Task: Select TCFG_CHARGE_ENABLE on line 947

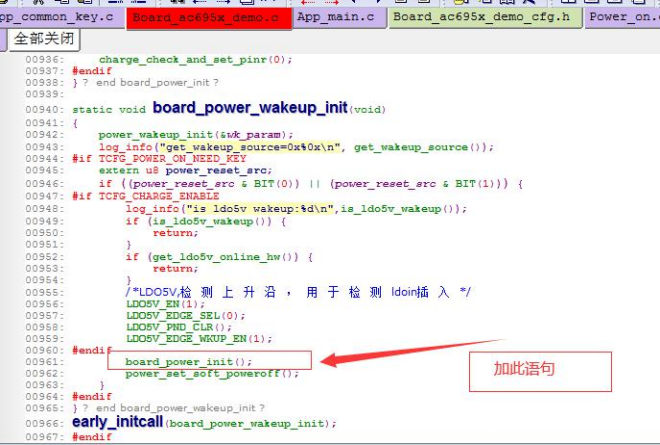Action: (159, 196)
